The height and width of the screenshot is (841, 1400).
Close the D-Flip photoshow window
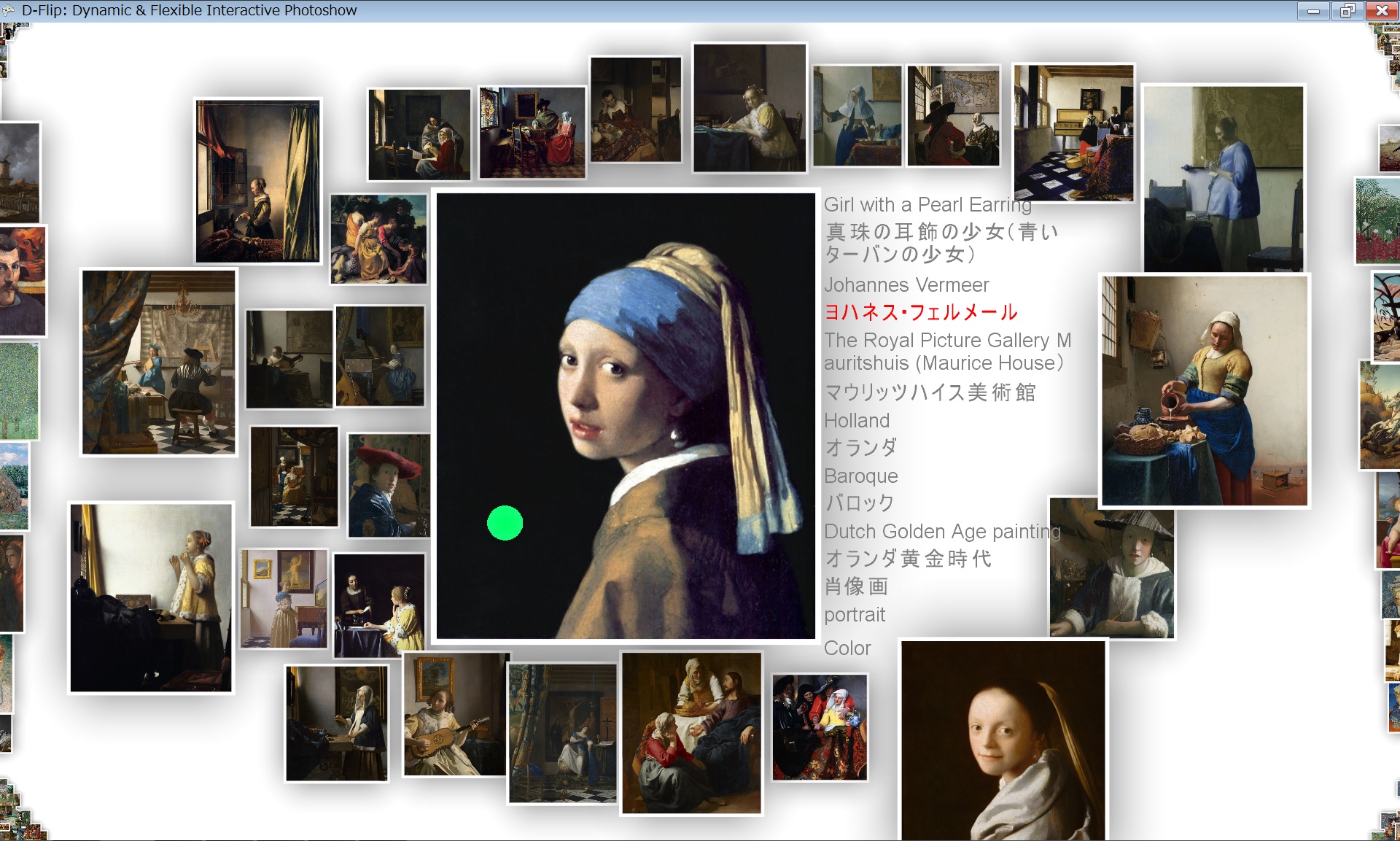pyautogui.click(x=1381, y=10)
